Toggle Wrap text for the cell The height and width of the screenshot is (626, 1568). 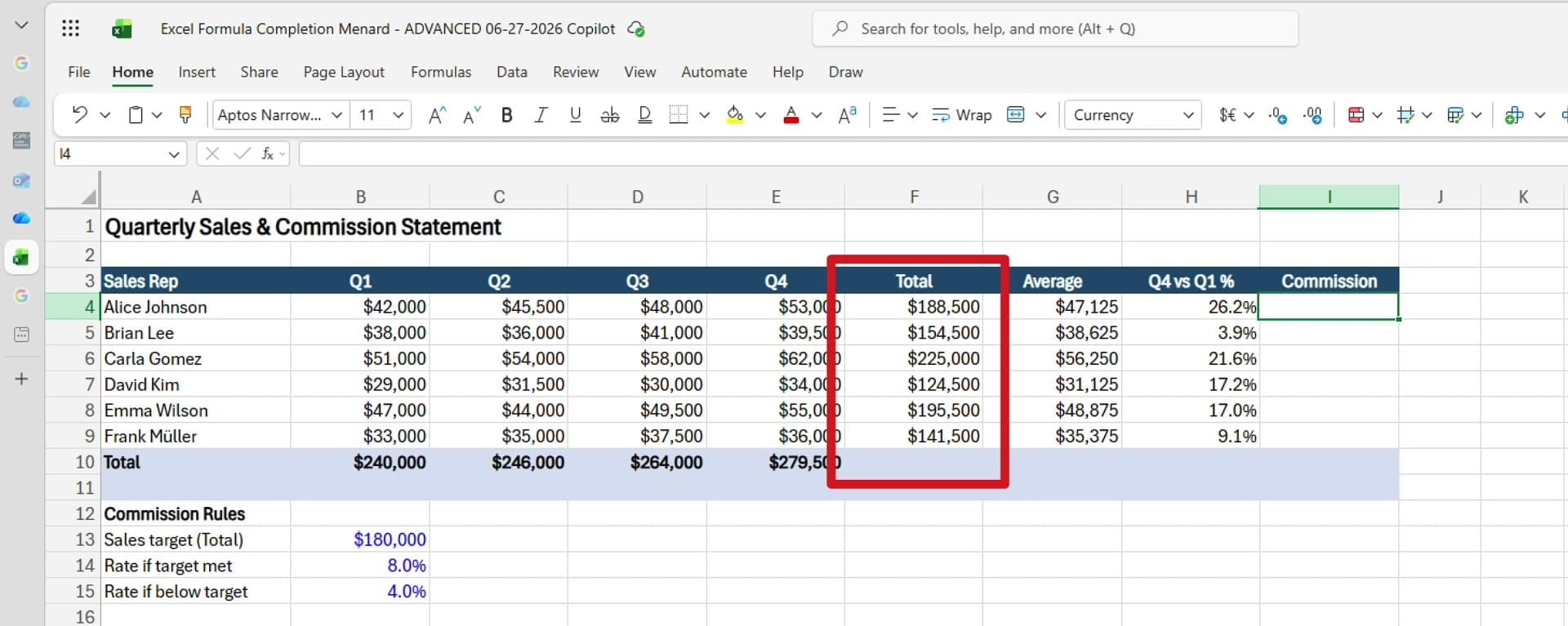[962, 115]
